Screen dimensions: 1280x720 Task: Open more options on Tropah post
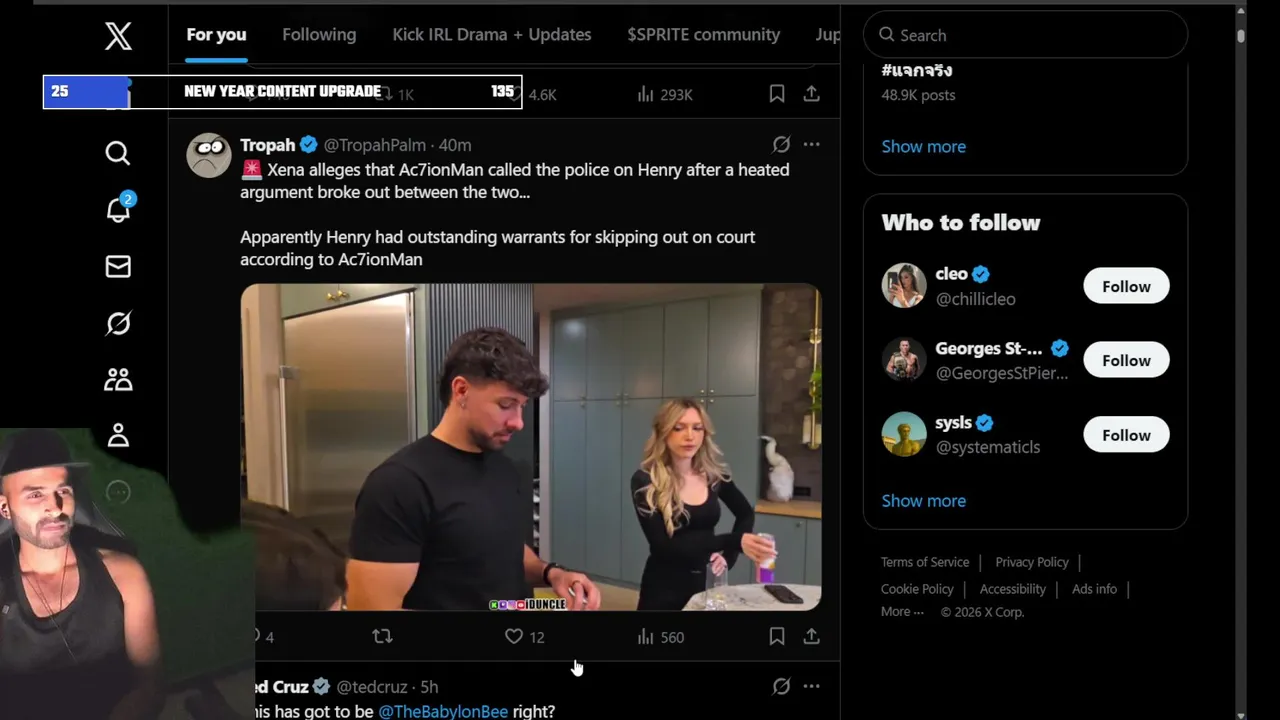point(811,145)
